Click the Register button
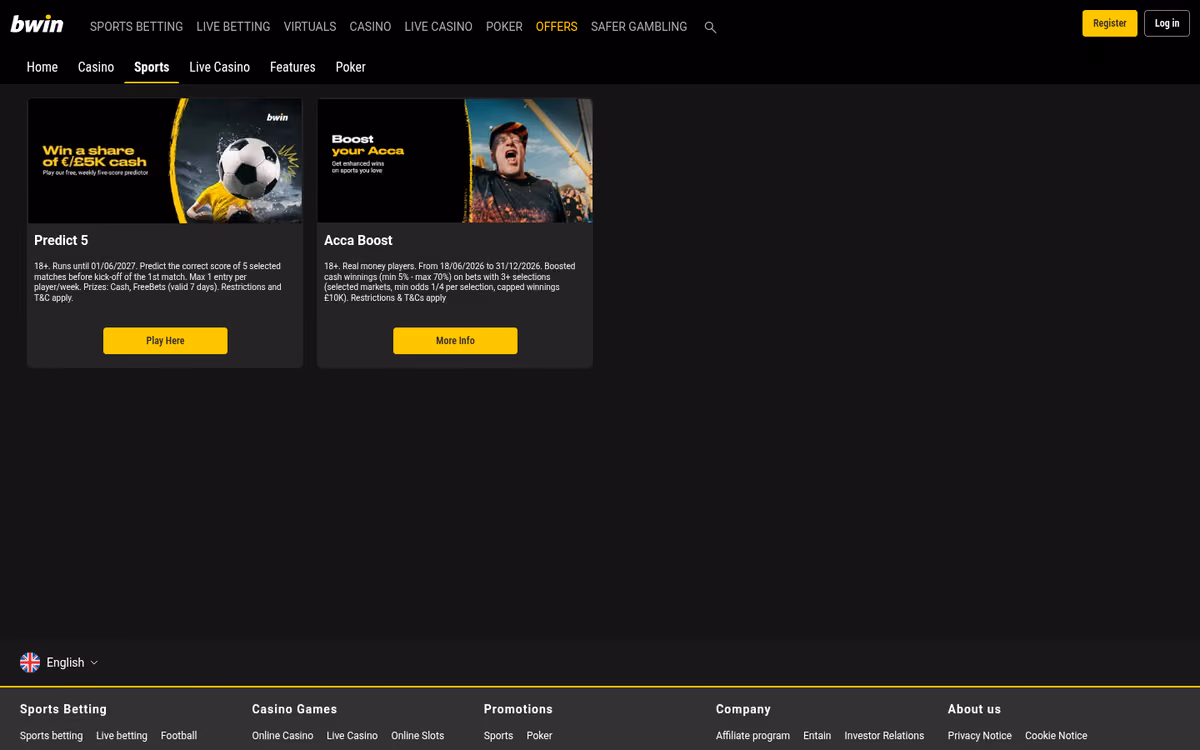 [1110, 23]
